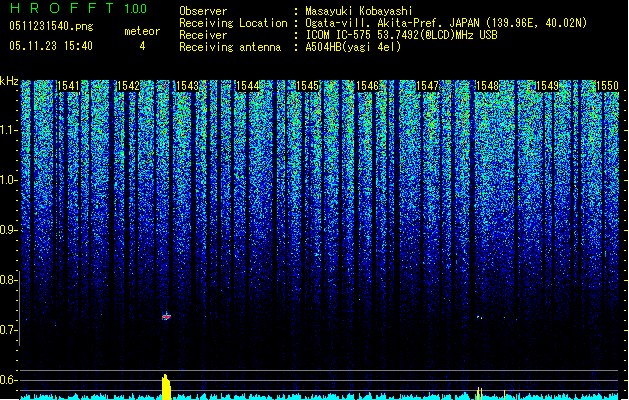The image size is (629, 400).
Task: Click the date stamp 05.11.23 15:40
Action: click(x=51, y=46)
